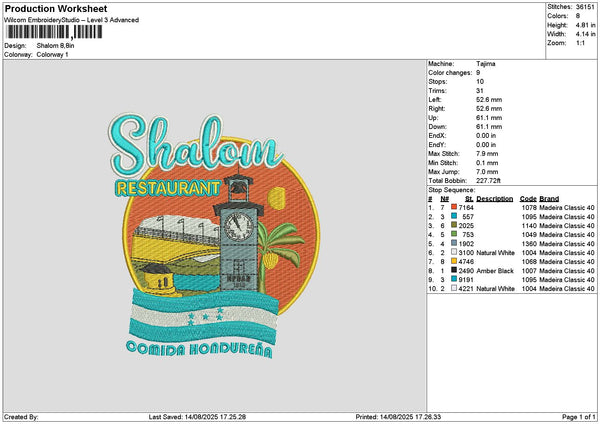The width and height of the screenshot is (600, 424).
Task: Click the Amber Black color swatch
Action: coord(455,270)
